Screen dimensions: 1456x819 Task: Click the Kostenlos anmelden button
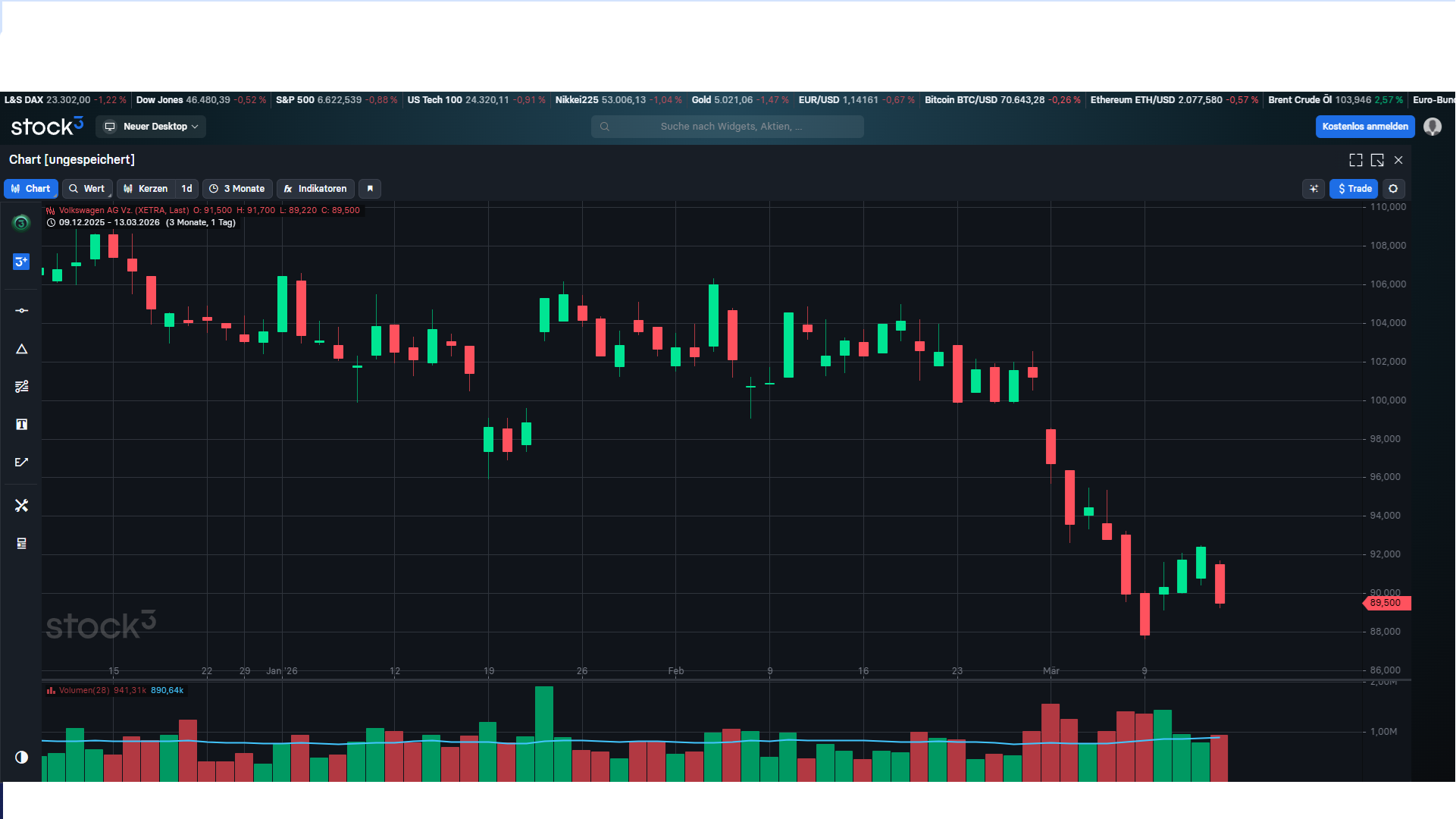pos(1364,127)
